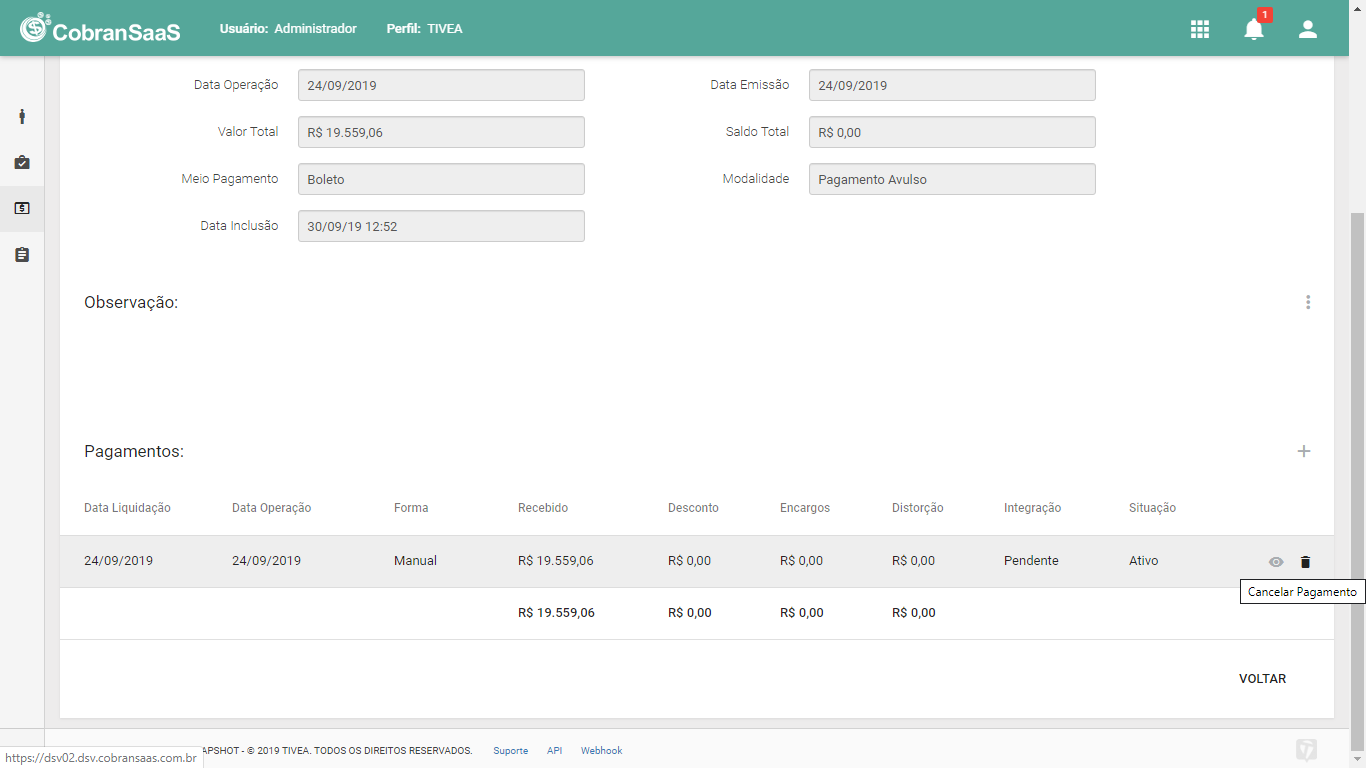Open the Observação three-dot options menu
Viewport: 1366px width, 768px height.
1308,302
